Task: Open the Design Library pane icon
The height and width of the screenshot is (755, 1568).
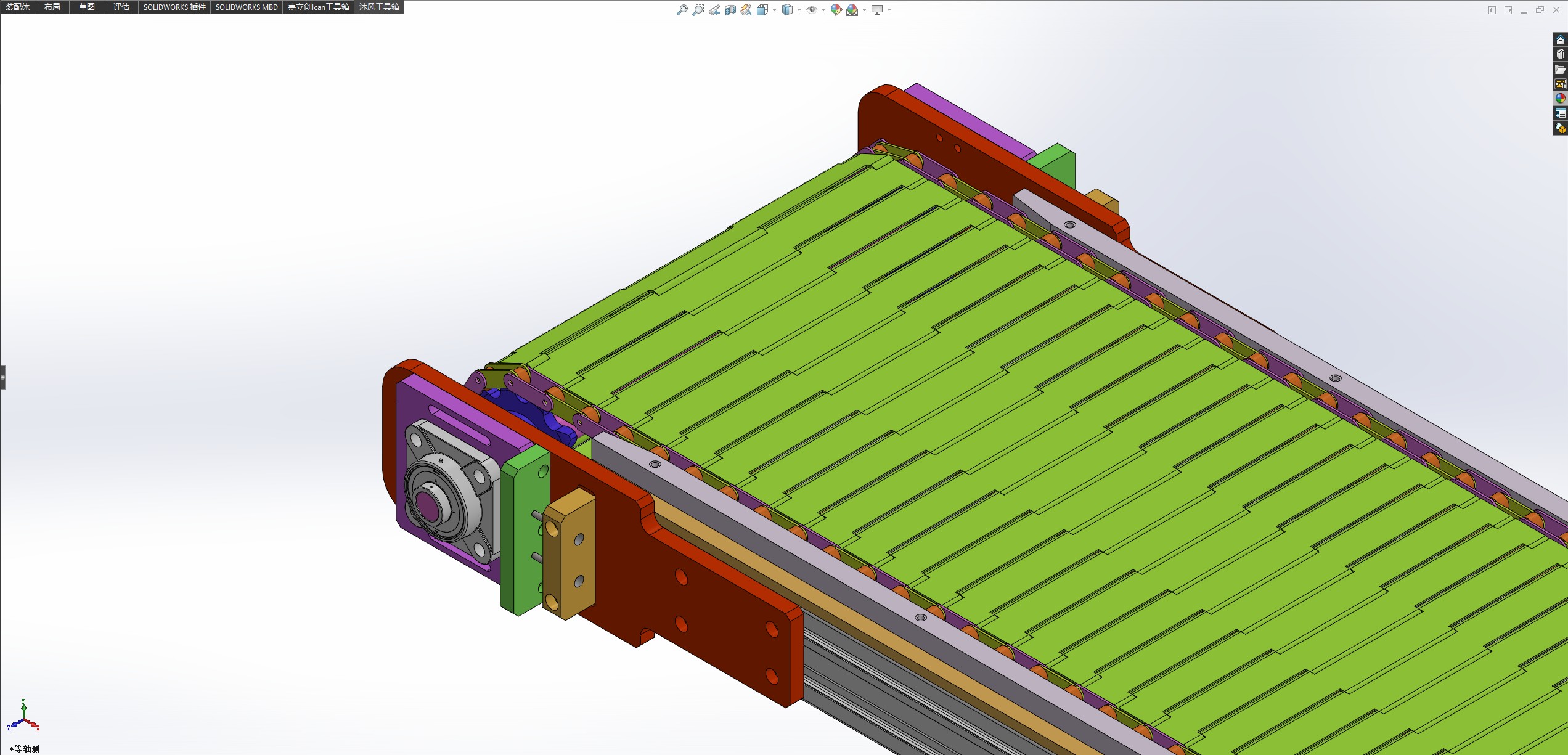Action: coord(1560,54)
